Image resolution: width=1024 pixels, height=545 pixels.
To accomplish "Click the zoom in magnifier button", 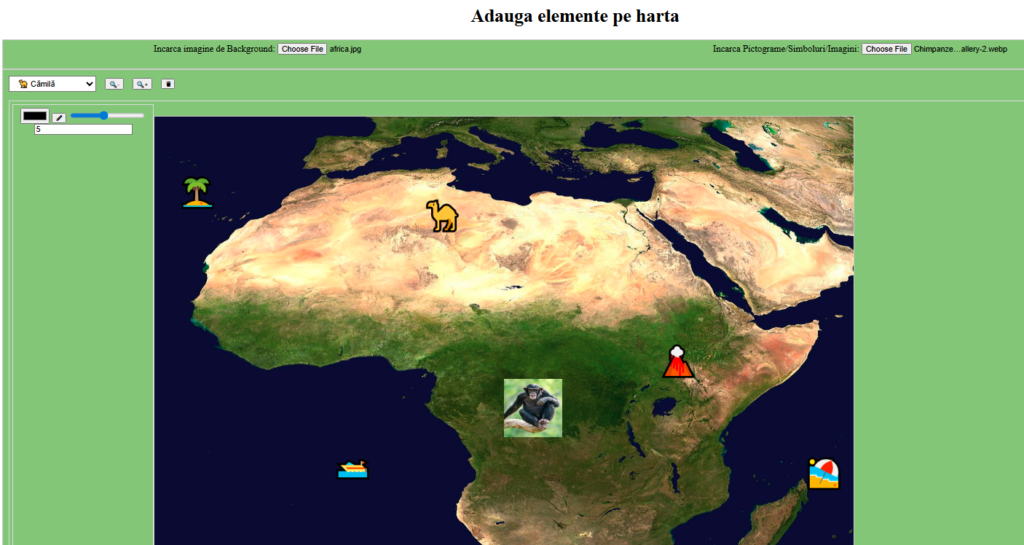I will (x=143, y=84).
